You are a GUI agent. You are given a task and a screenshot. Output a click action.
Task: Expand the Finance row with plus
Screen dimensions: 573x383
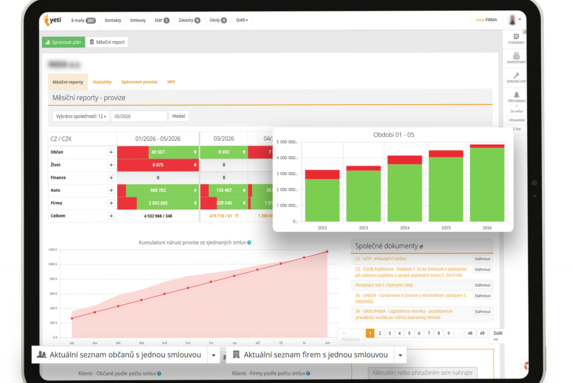111,178
